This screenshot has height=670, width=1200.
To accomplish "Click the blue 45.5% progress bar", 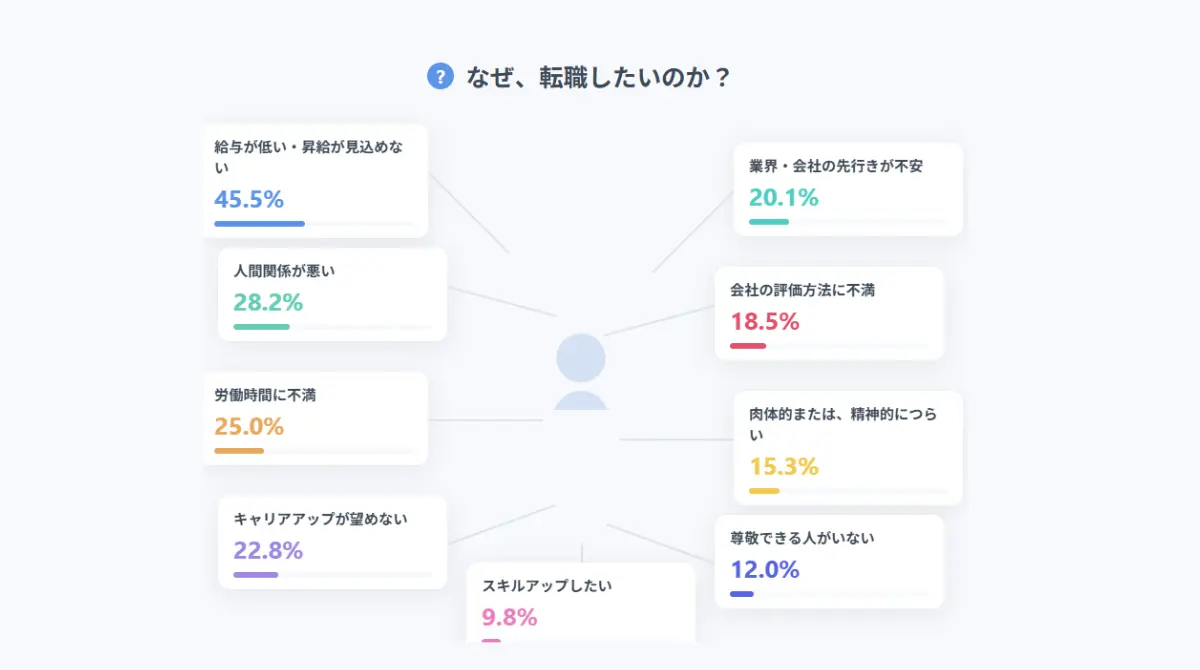I will pyautogui.click(x=259, y=223).
